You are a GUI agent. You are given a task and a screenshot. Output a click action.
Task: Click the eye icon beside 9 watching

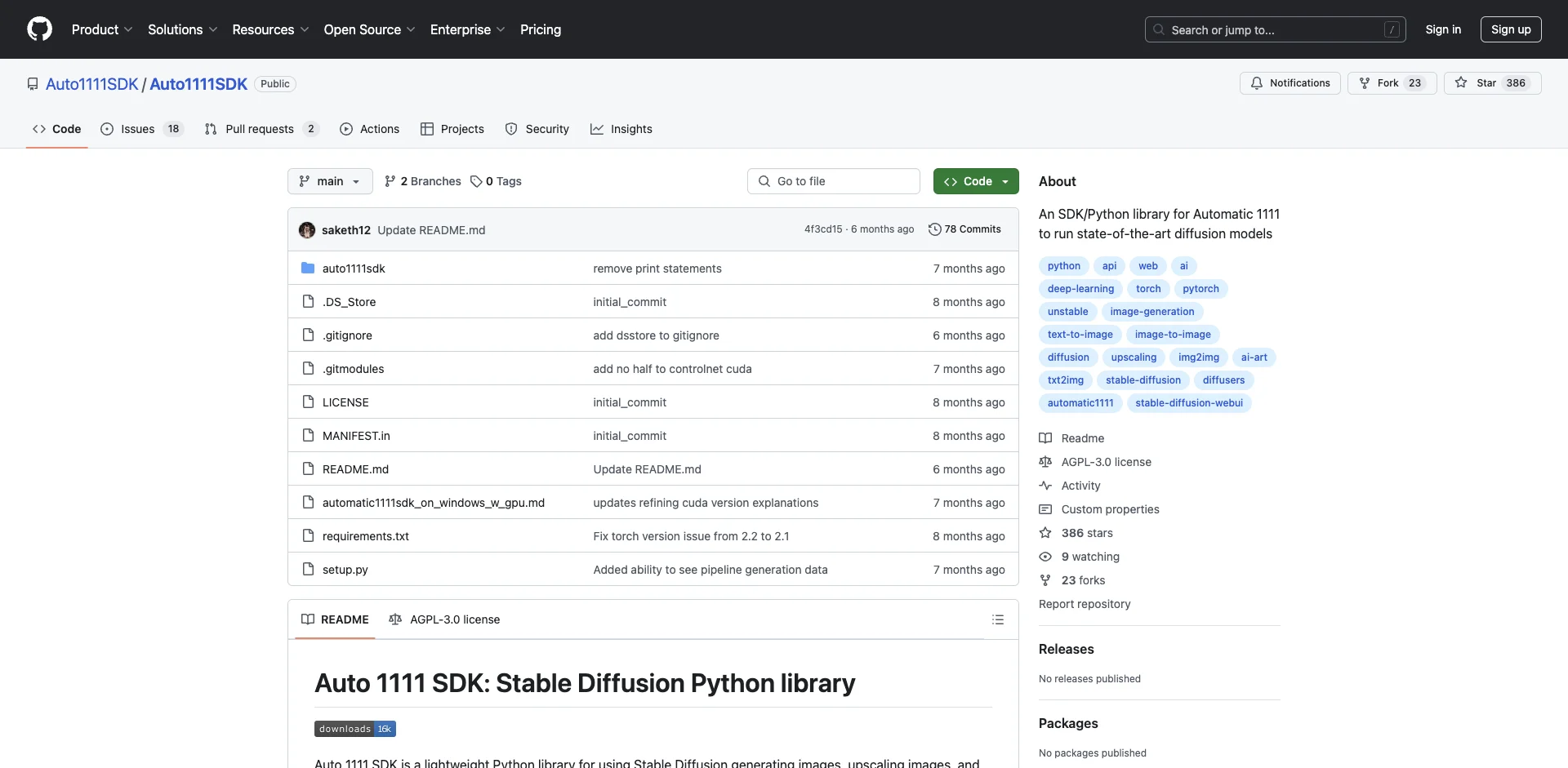point(1045,557)
